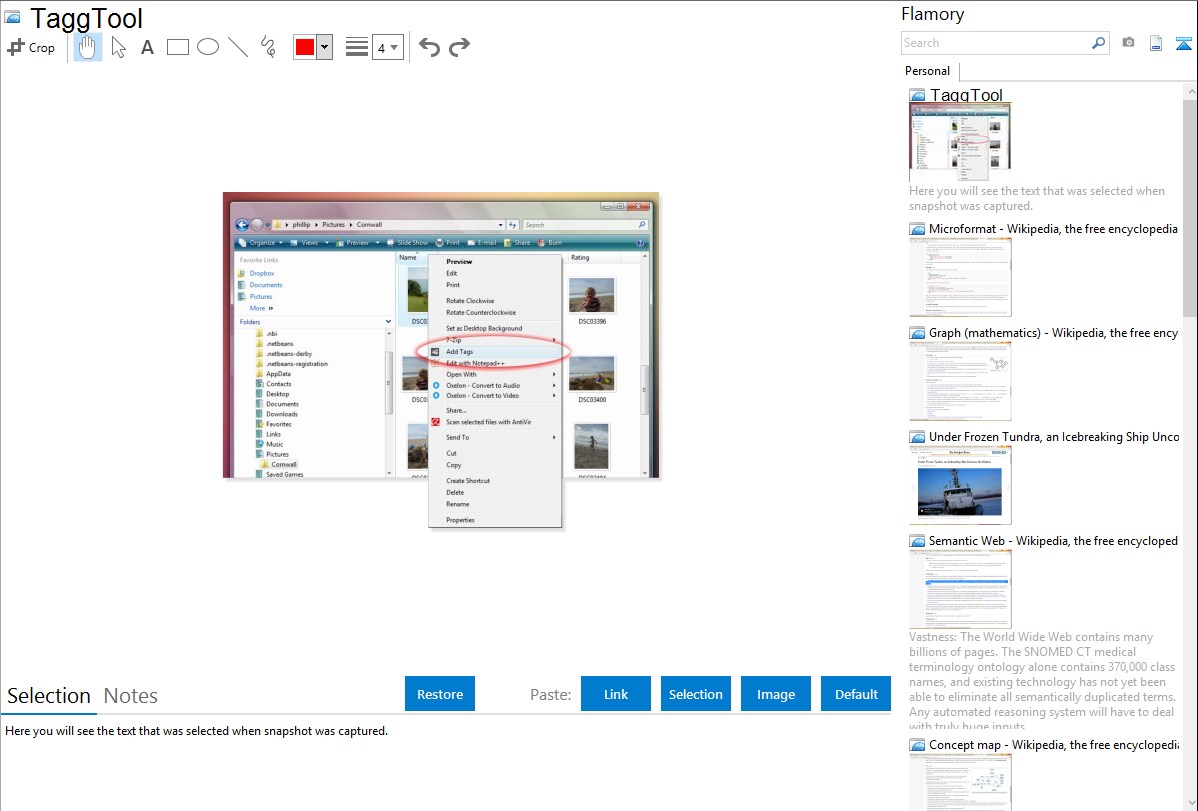Pick the rectangle shape tool
Viewport: 1198px width, 811px height.
[x=178, y=47]
